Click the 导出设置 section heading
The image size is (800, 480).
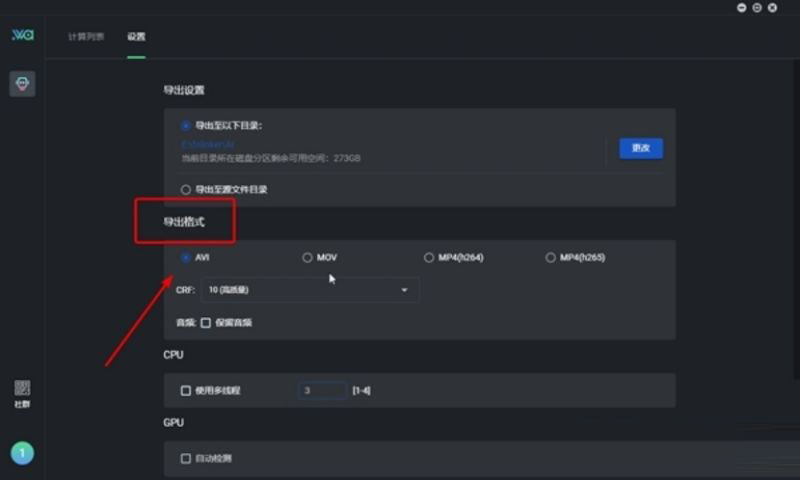(184, 90)
